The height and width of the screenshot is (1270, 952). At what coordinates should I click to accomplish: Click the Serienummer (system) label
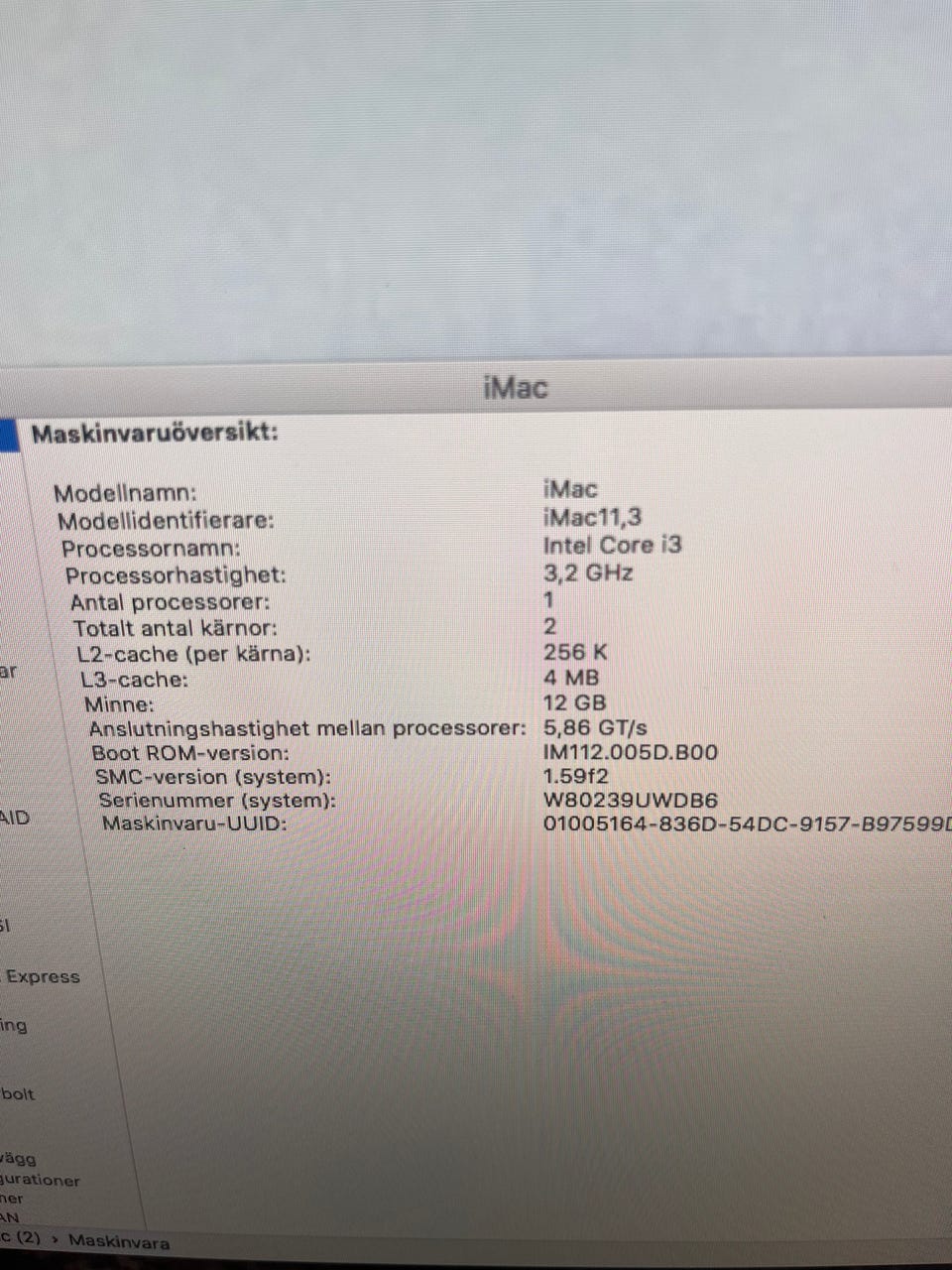(217, 801)
